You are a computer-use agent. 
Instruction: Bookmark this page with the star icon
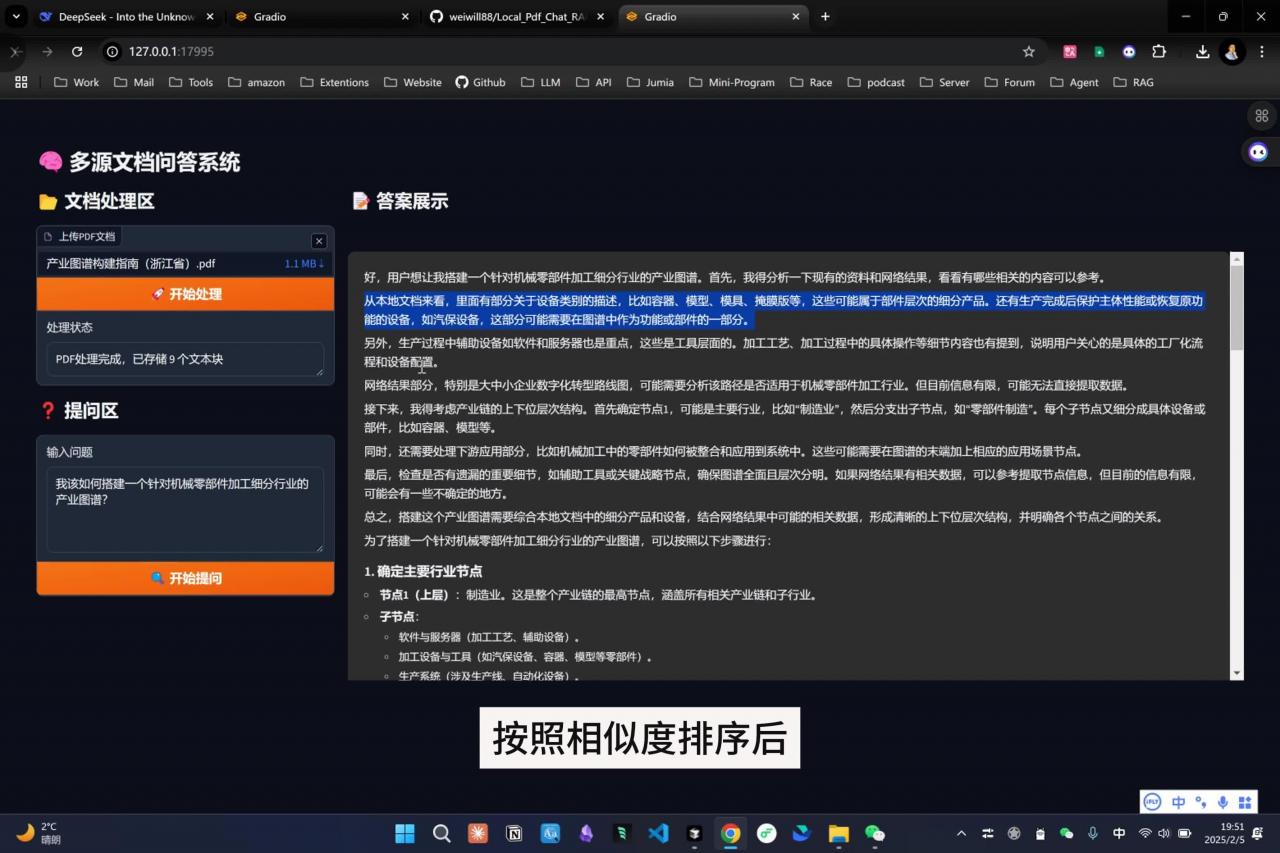(x=1029, y=51)
